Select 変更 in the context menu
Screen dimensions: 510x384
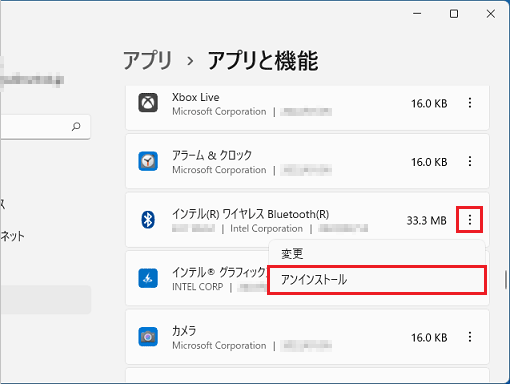377,254
